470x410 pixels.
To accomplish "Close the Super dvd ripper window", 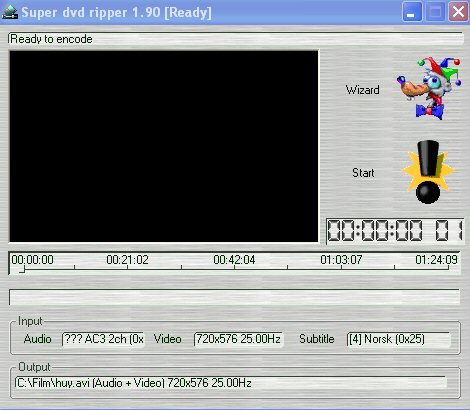I will tap(458, 12).
